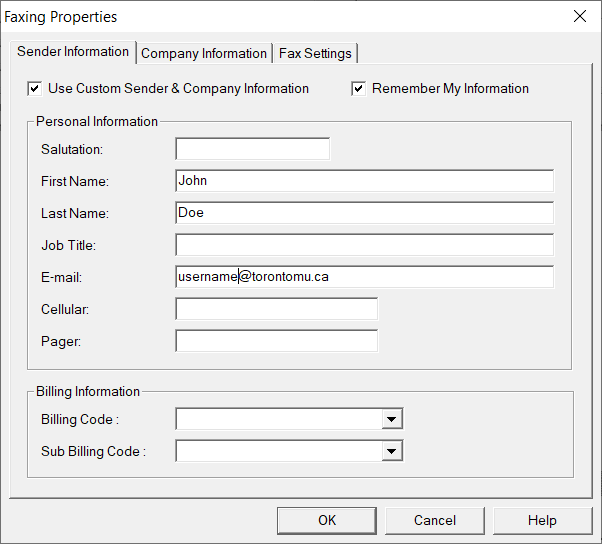Uncheck Use Custom Sender & Company Information

click(x=36, y=88)
